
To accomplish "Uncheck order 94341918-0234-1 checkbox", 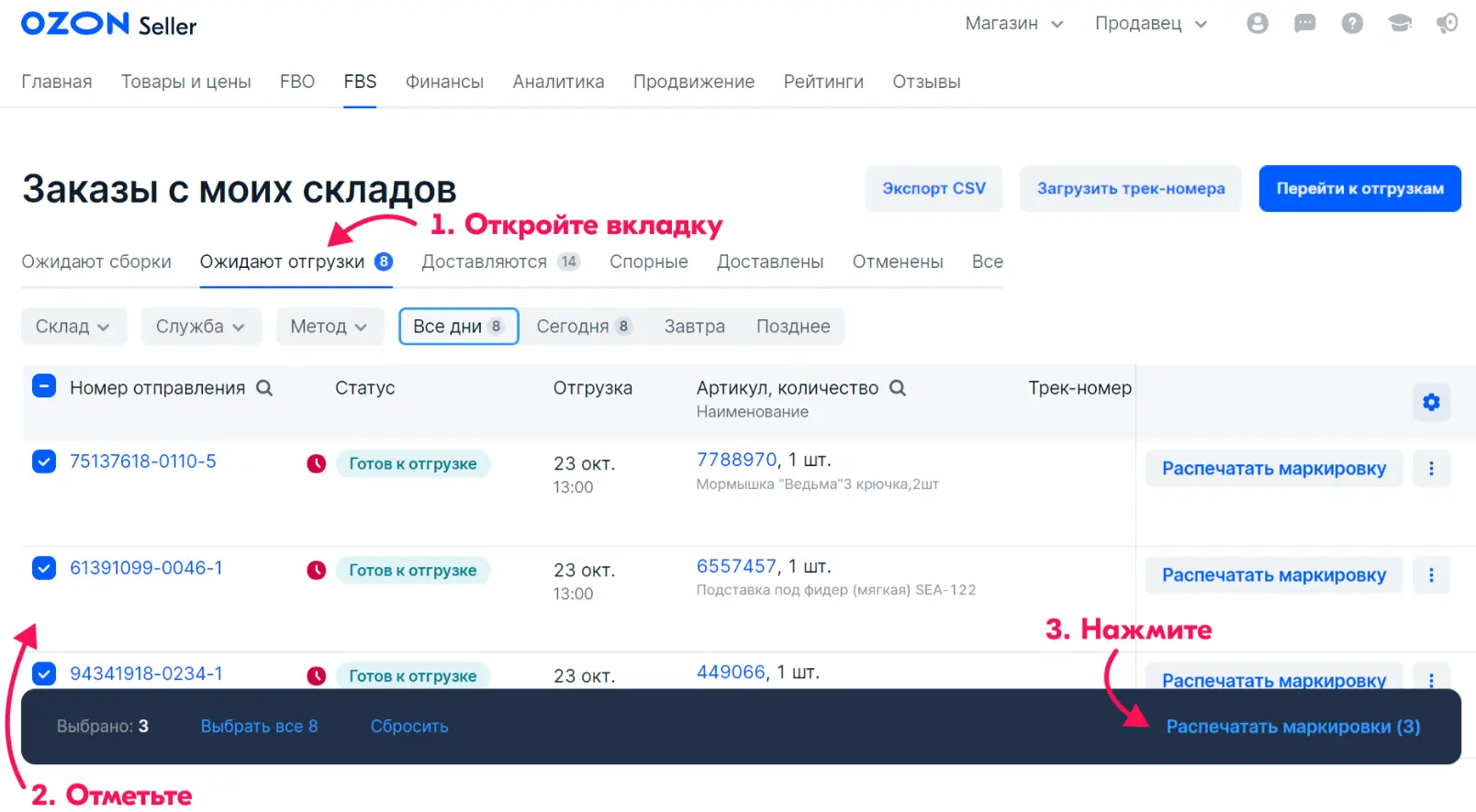I will point(44,674).
